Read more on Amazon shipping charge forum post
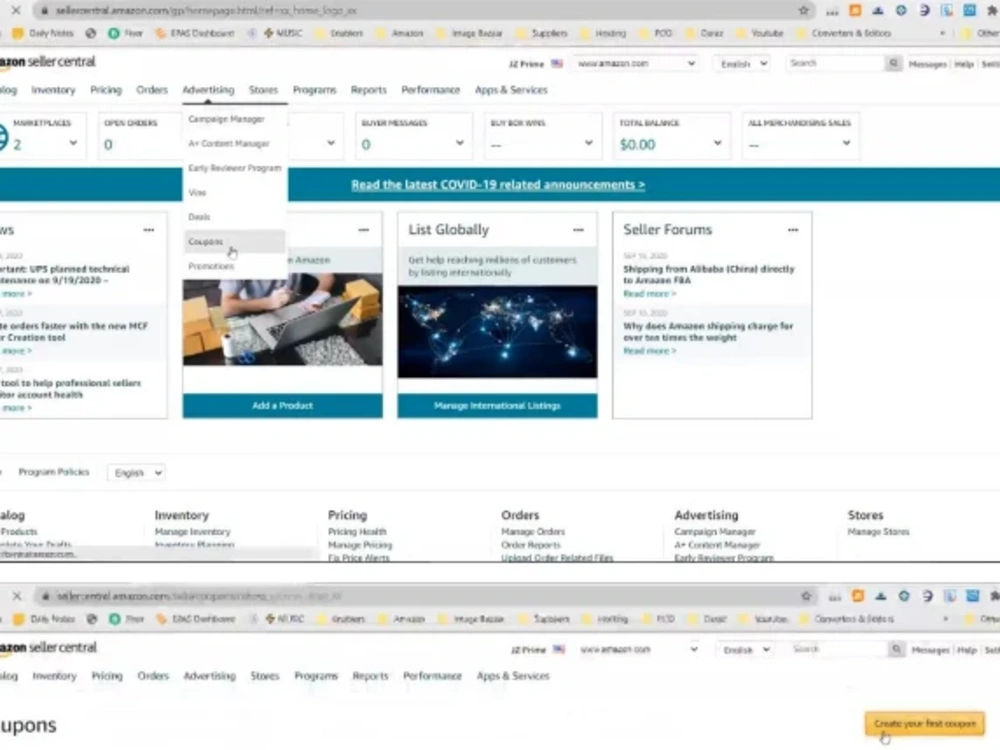1000x750 pixels. point(649,351)
